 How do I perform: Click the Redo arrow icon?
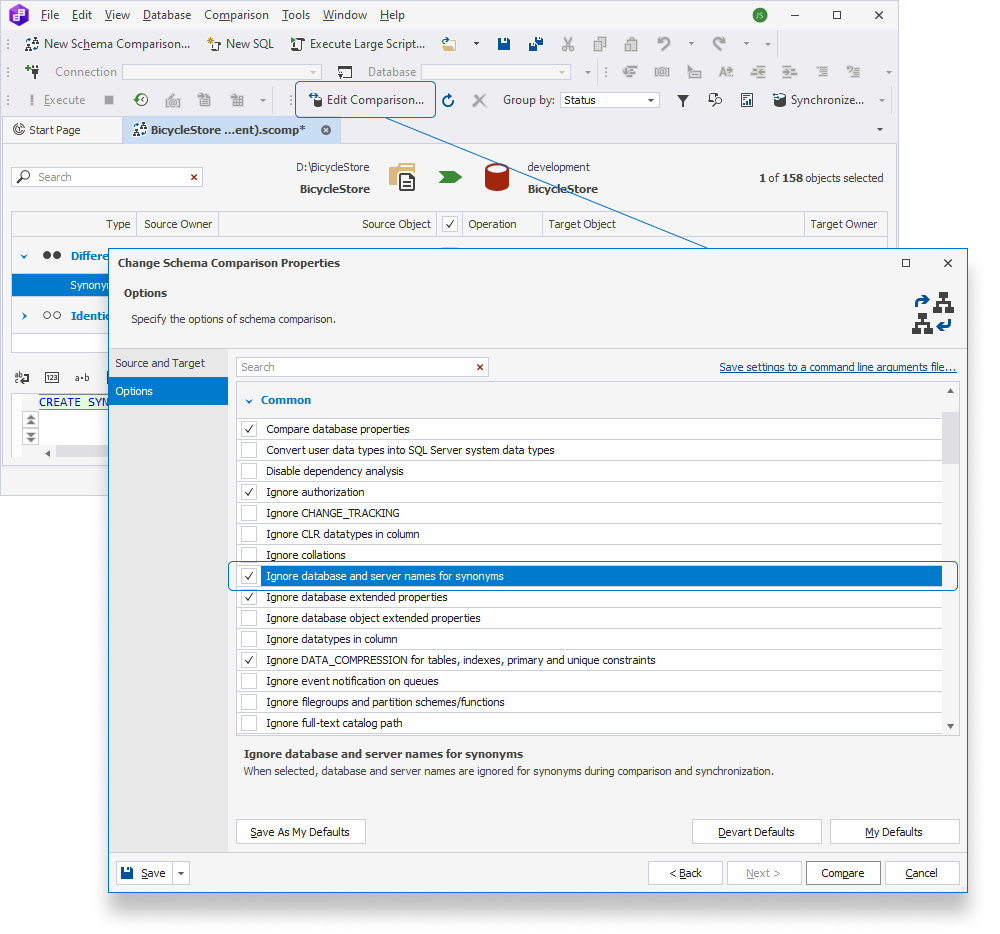[719, 44]
